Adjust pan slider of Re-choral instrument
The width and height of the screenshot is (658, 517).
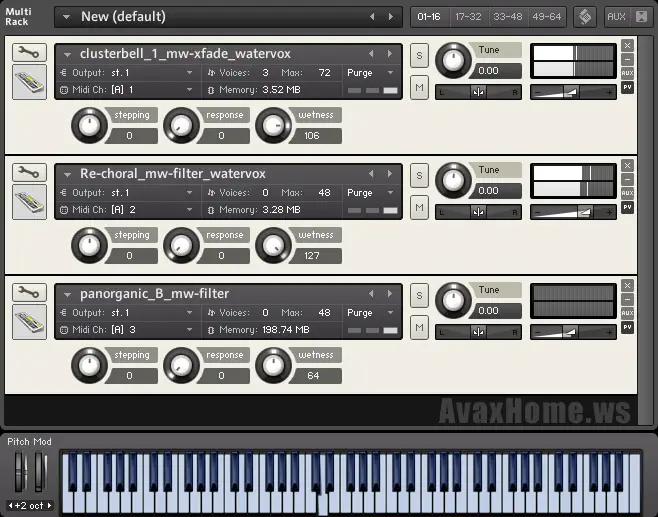pos(478,212)
